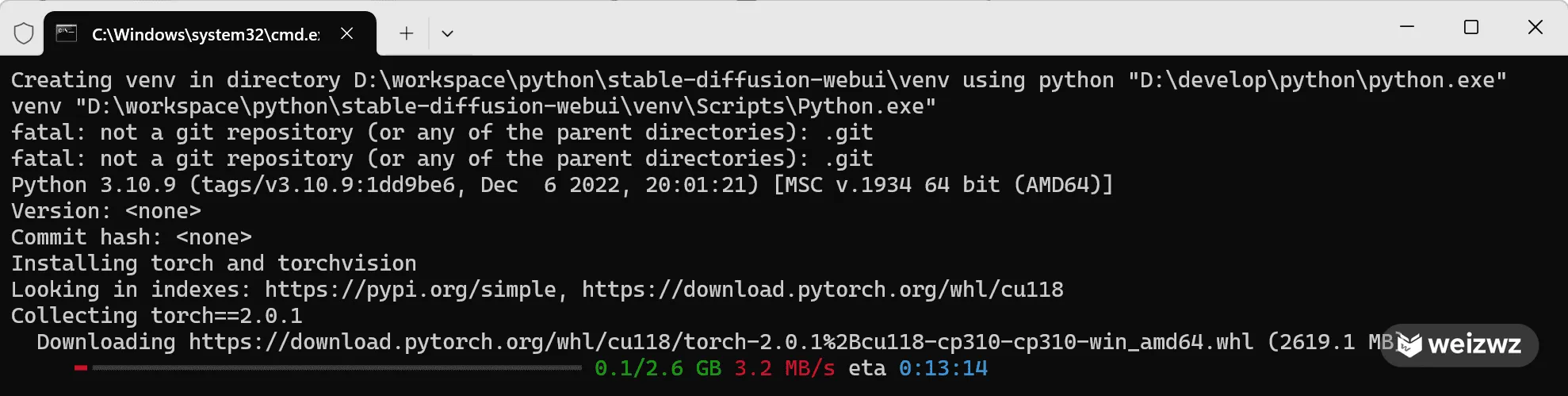
Task: Click the Python 3.10.9 version line
Action: 562,185
